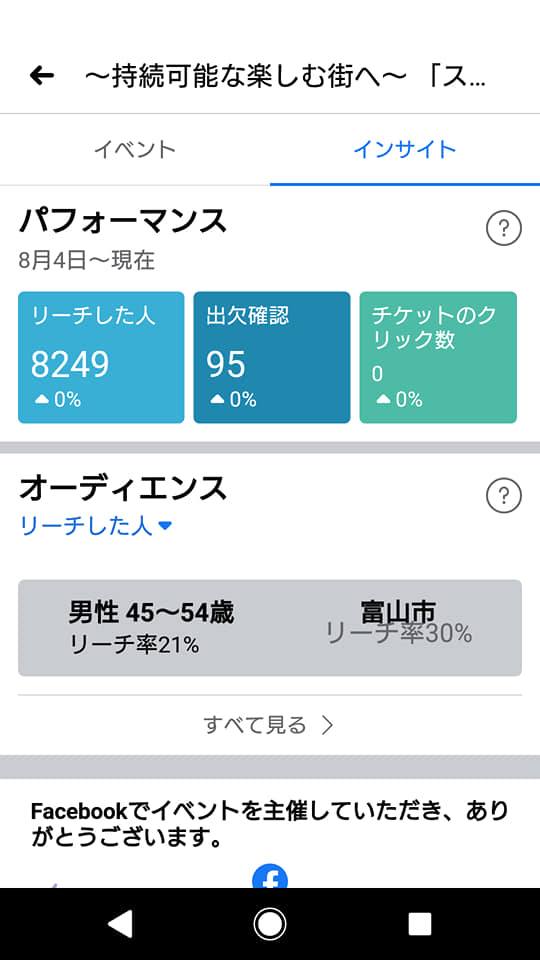Tap the event title in the header
The height and width of the screenshot is (960, 540).
click(285, 77)
